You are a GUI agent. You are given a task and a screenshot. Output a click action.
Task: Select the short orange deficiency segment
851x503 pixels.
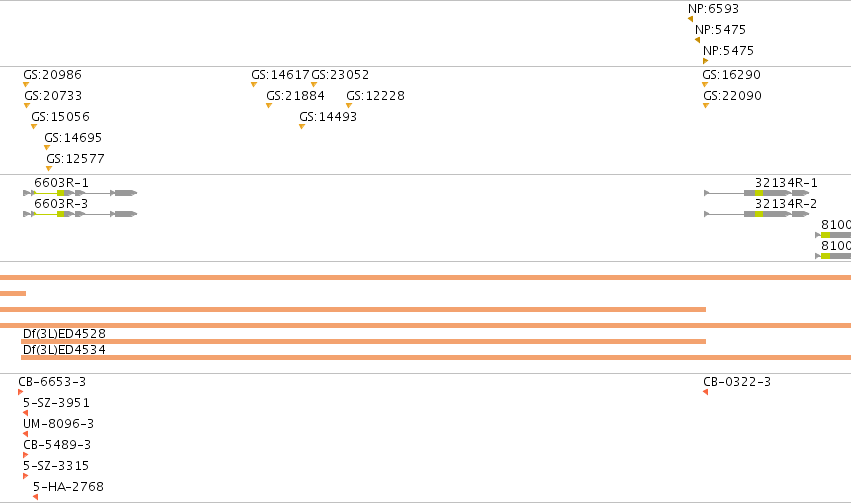click(x=13, y=294)
